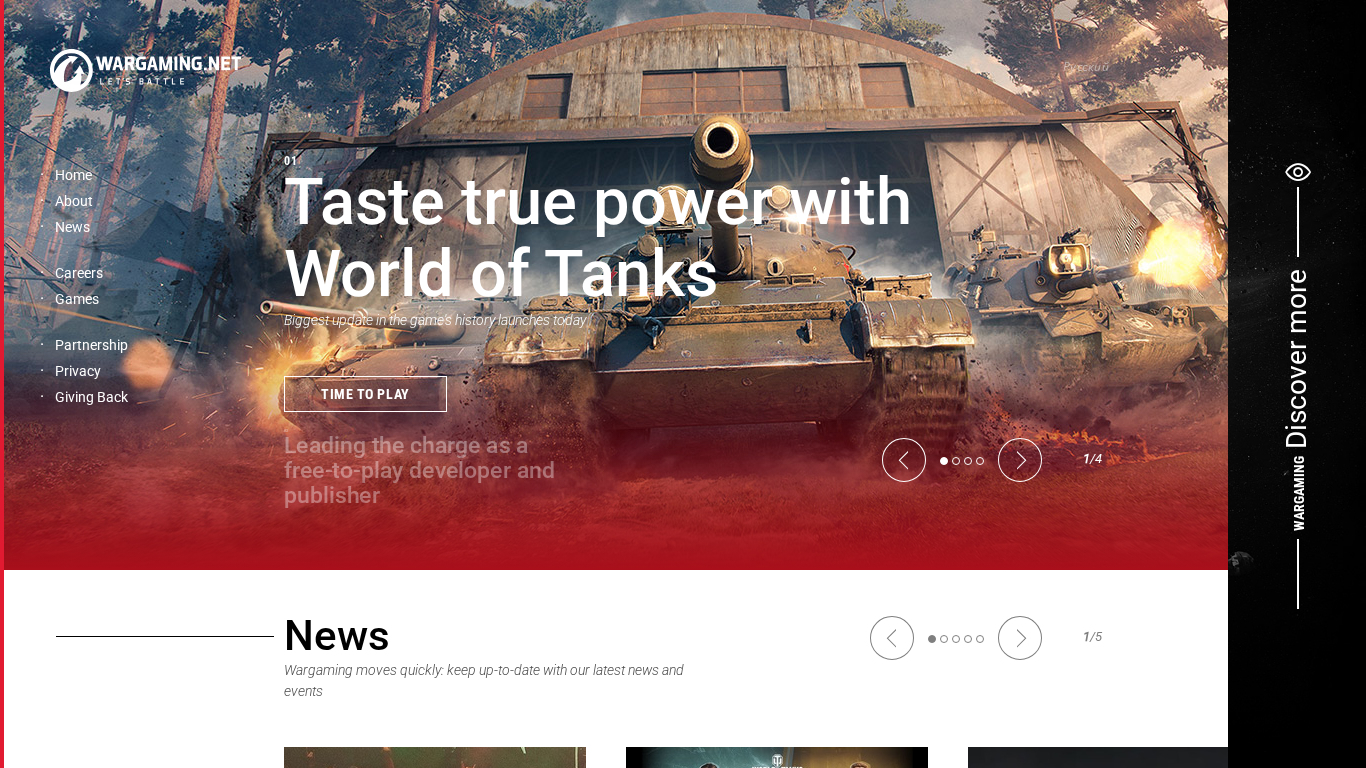Open the middle news article thumbnail
Screen dimensions: 1366x768
(776, 757)
